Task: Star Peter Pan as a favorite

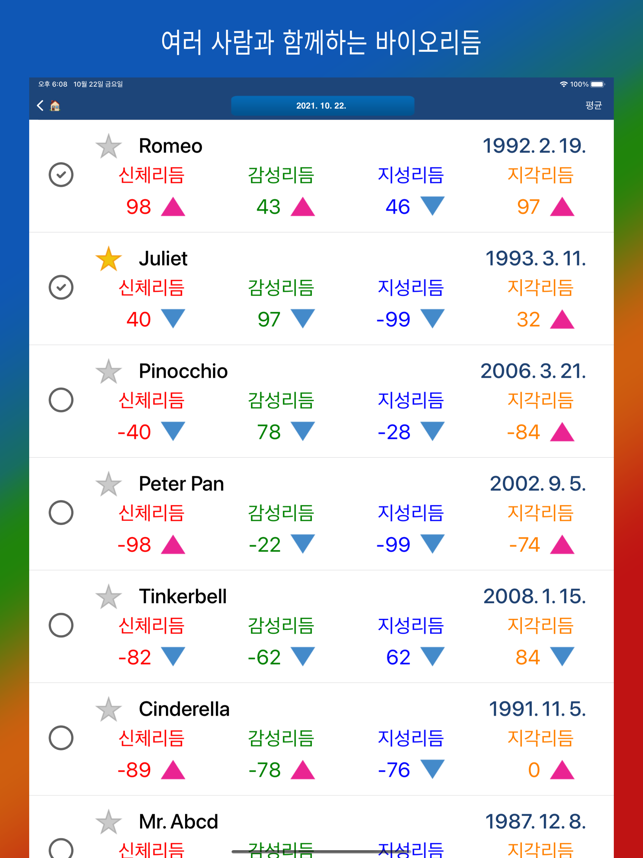Action: tap(108, 484)
